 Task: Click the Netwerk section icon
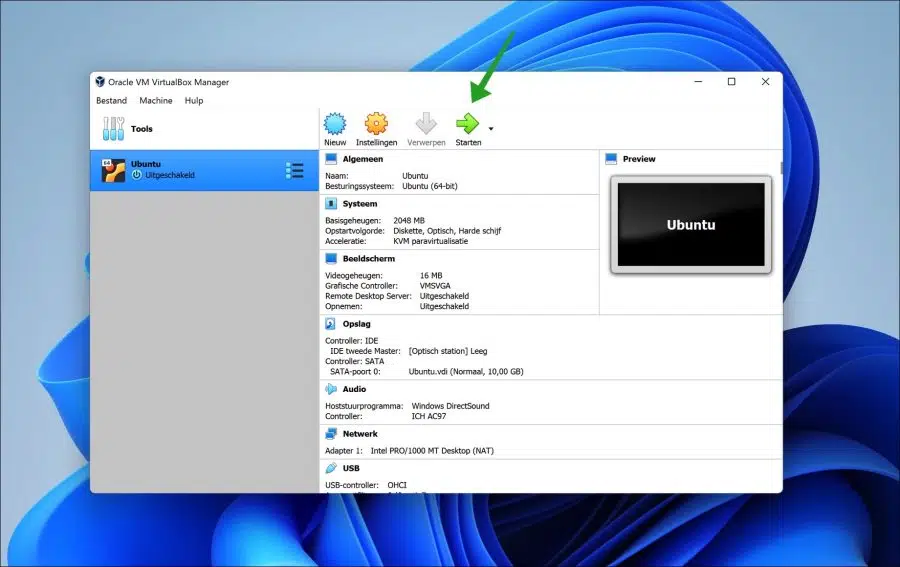[331, 434]
